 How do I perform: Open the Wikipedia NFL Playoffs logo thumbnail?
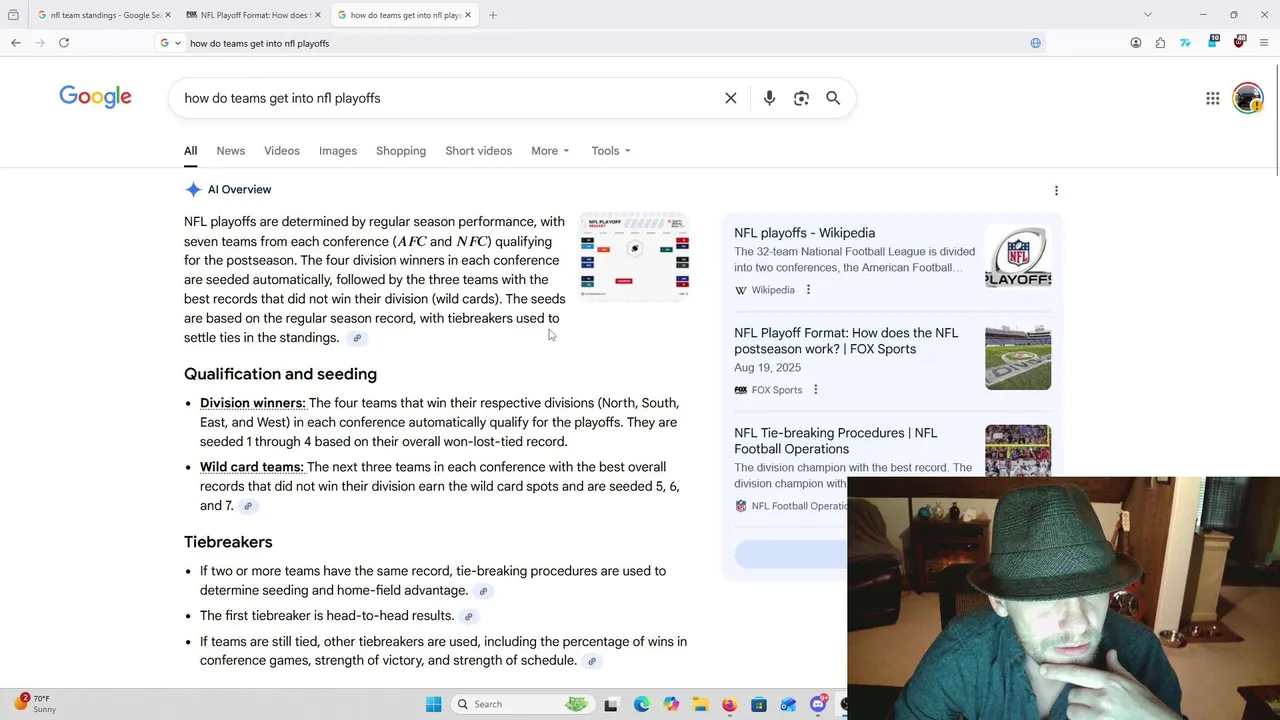coord(1018,257)
